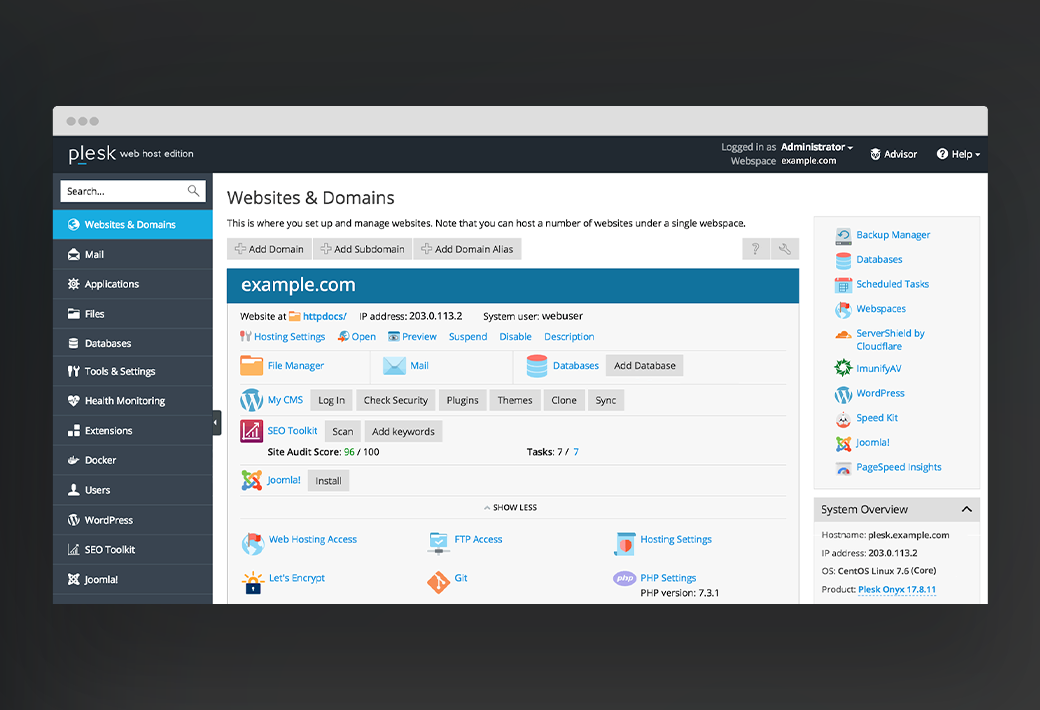Click the Web Hosting Access globe icon
This screenshot has height=710, width=1040.
click(x=253, y=543)
